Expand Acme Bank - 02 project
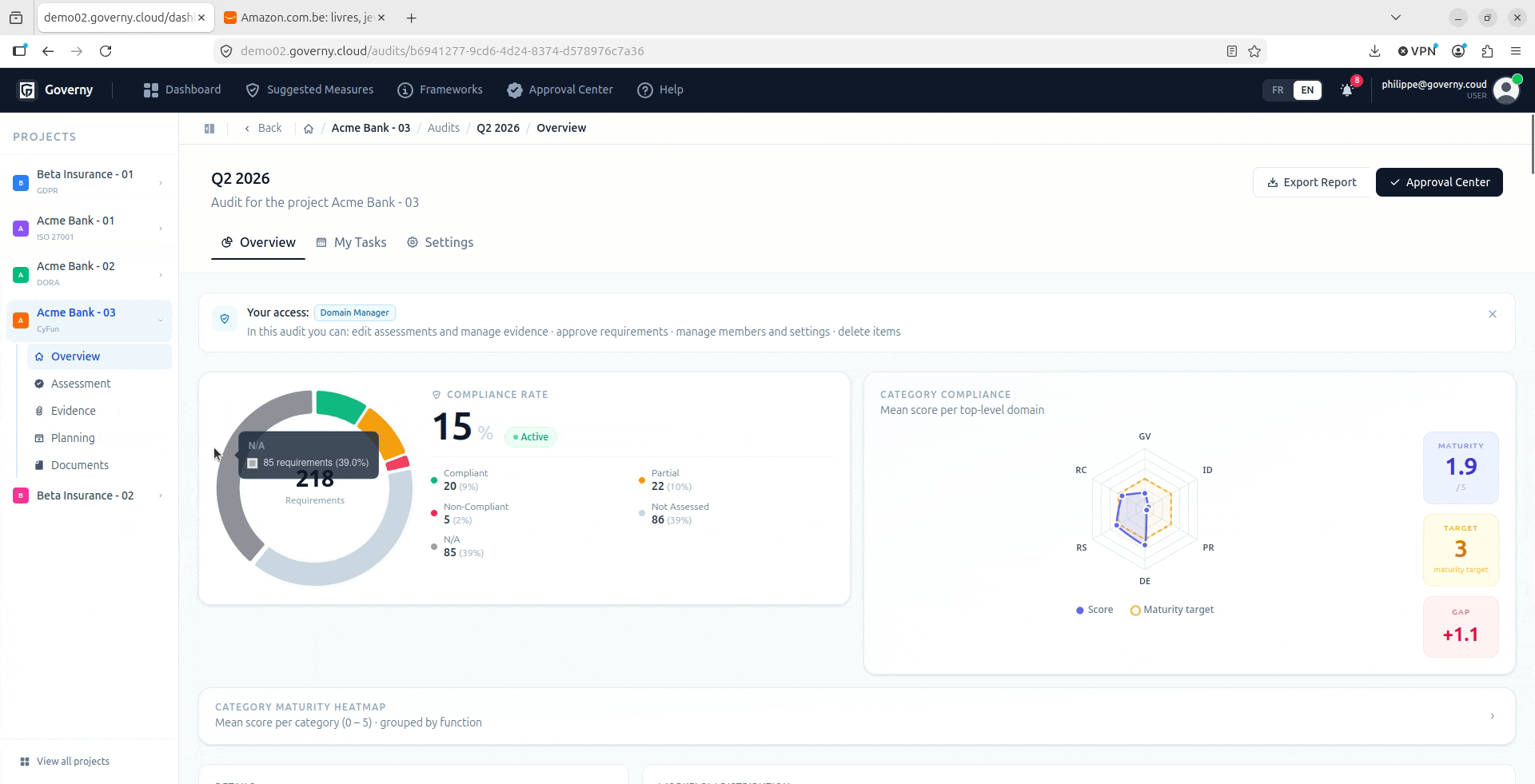 click(161, 275)
